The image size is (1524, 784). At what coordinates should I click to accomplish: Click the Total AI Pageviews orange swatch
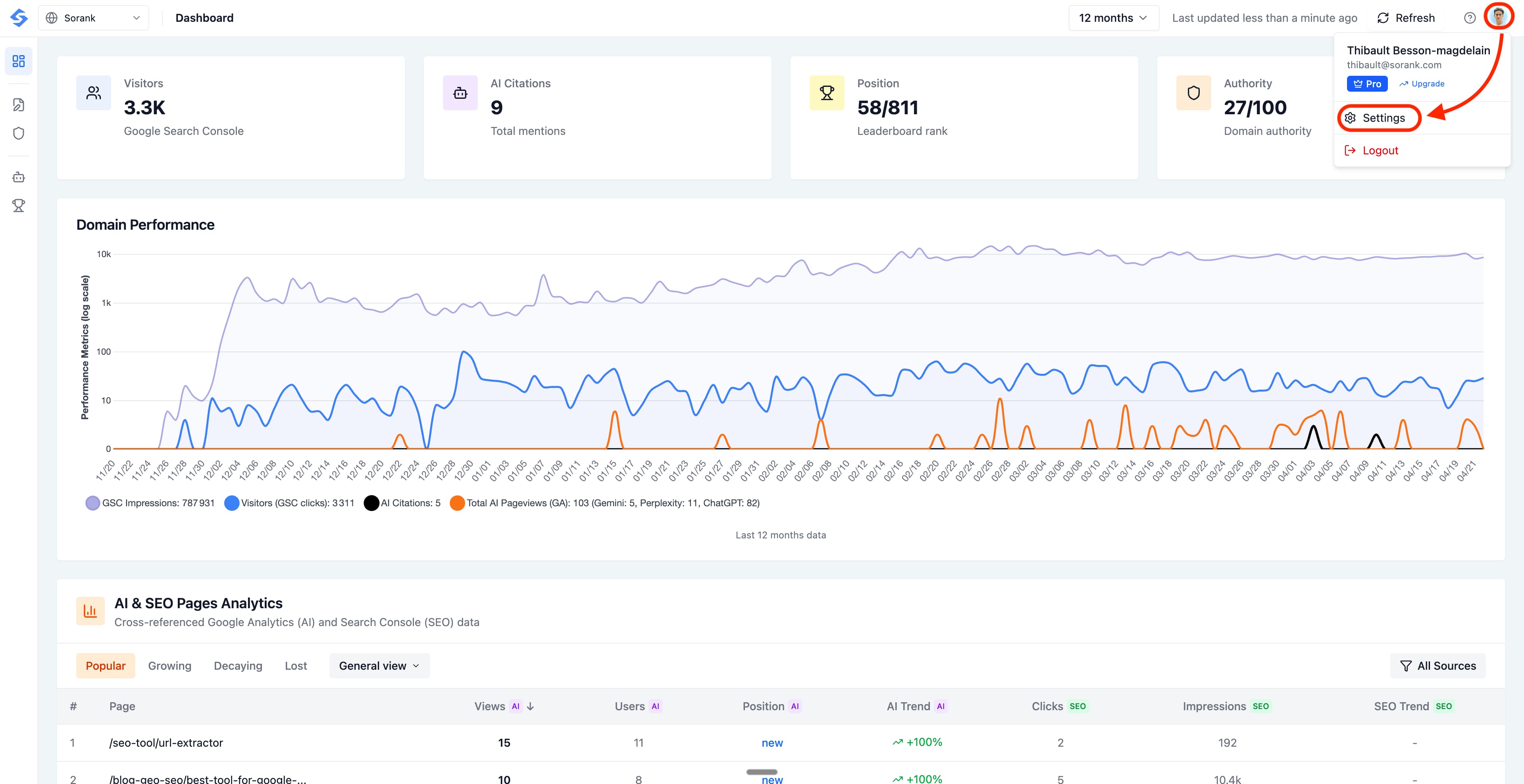coord(457,503)
